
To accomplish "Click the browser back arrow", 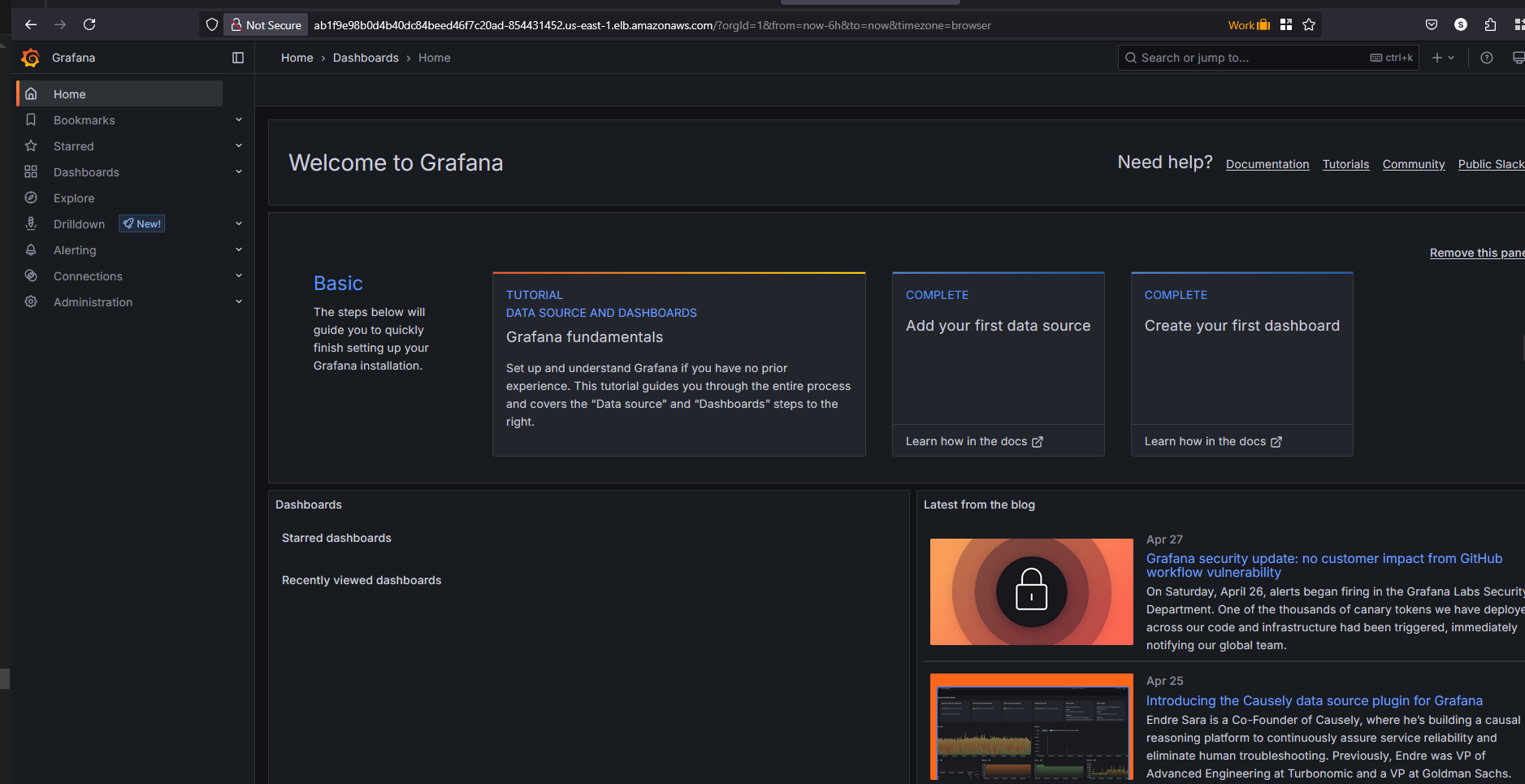I will click(x=31, y=24).
